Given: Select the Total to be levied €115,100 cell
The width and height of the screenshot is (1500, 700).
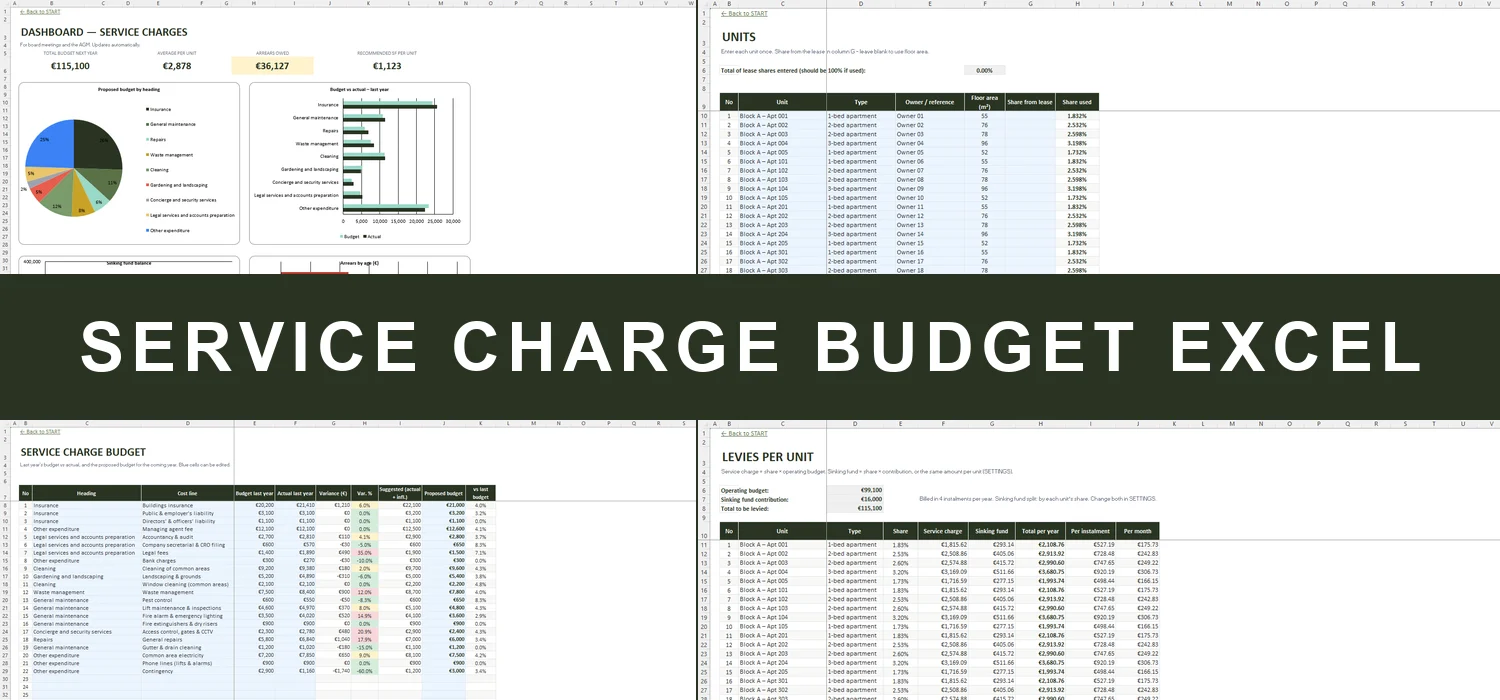Looking at the screenshot, I should point(855,509).
